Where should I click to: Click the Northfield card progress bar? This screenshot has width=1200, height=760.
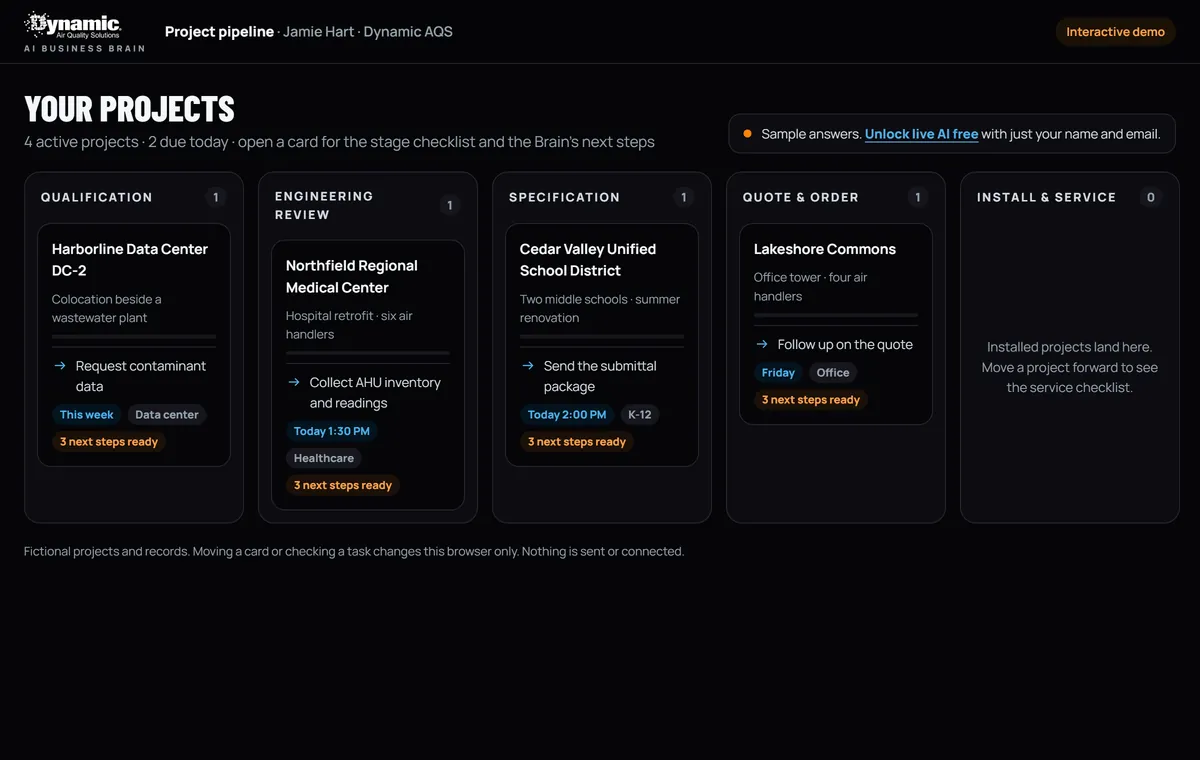[368, 353]
